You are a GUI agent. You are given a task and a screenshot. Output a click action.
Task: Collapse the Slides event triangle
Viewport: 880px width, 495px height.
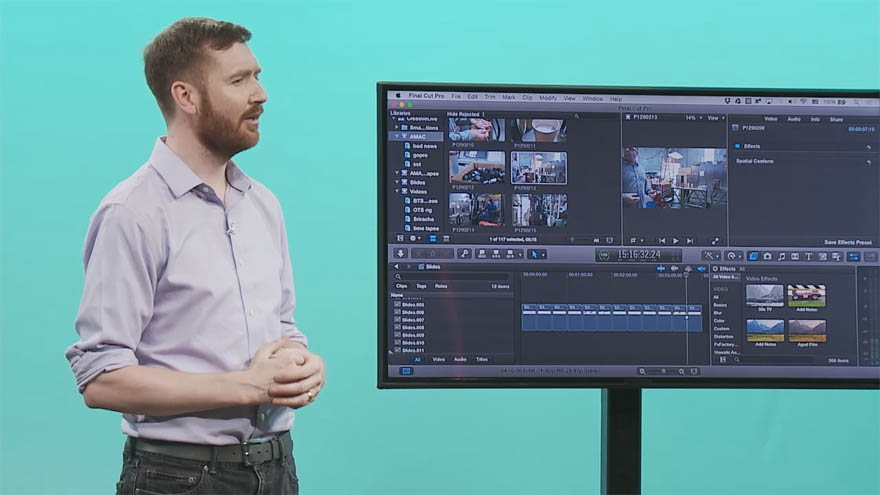click(397, 182)
